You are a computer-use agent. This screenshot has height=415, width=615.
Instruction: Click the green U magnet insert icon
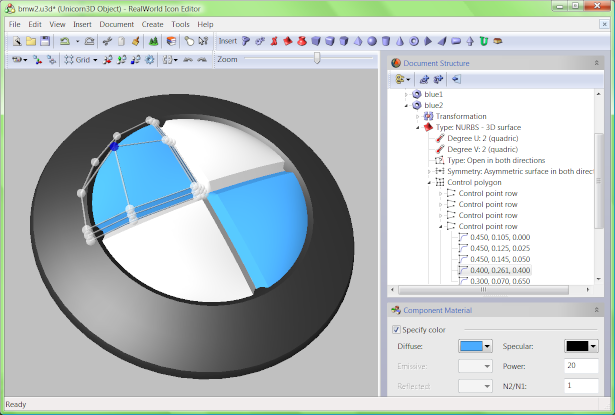(484, 42)
